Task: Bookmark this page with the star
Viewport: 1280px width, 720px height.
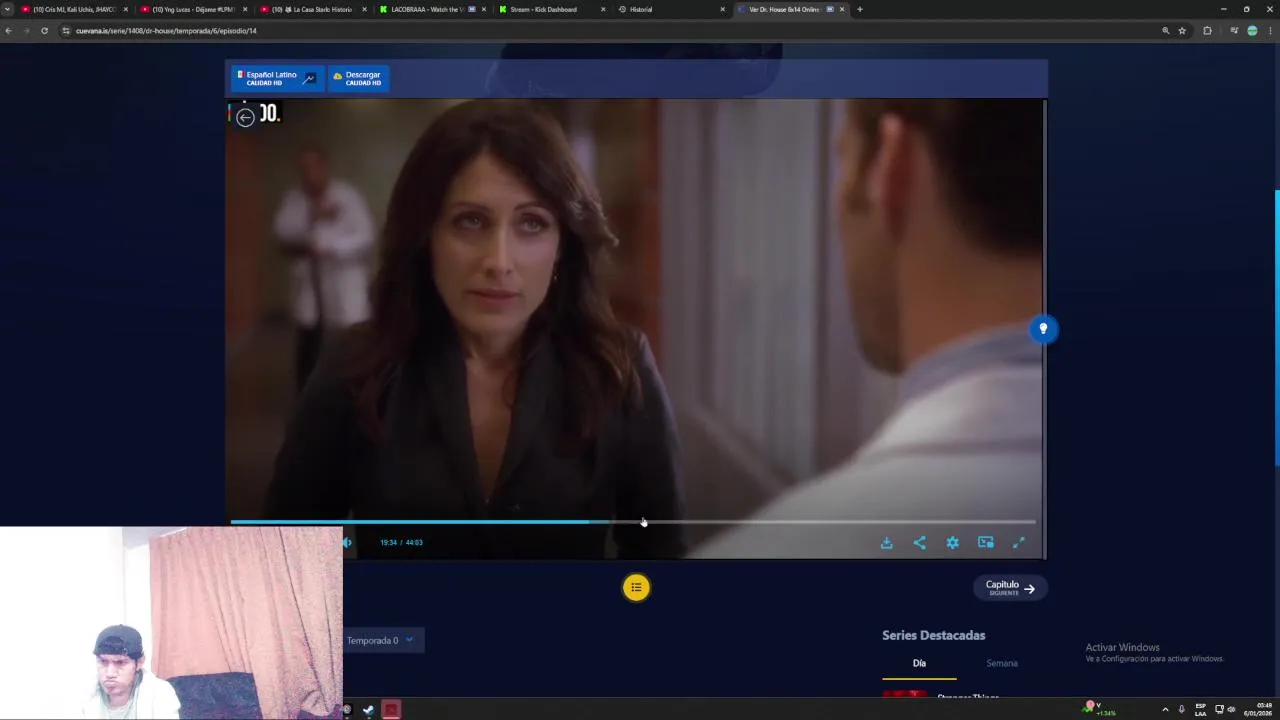Action: (1182, 31)
